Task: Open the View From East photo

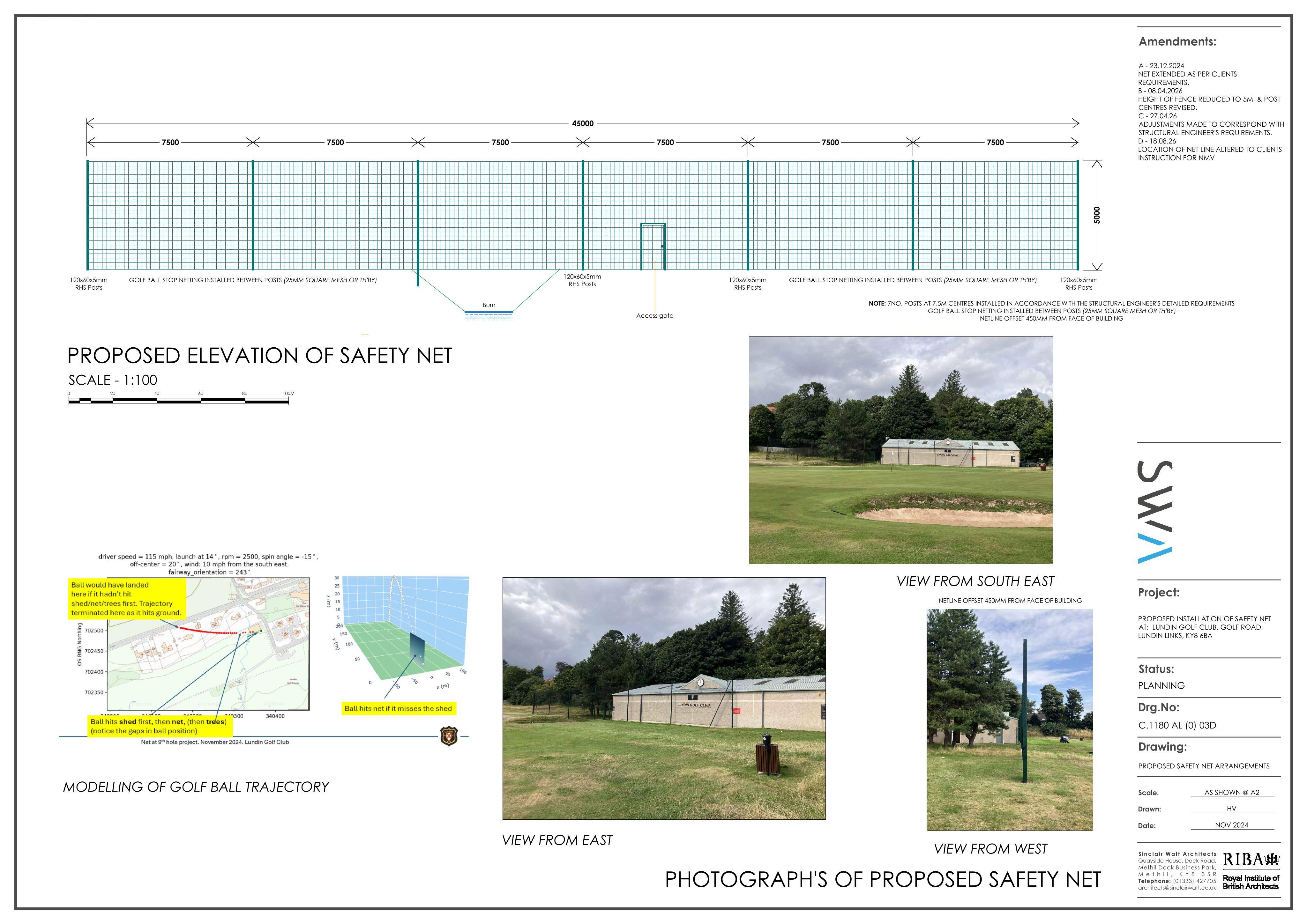Action: 664,698
